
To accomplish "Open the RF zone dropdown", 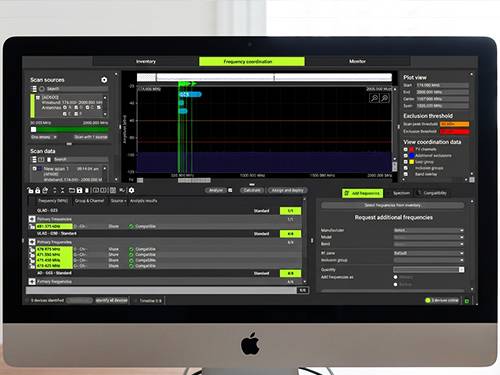I will coord(429,253).
